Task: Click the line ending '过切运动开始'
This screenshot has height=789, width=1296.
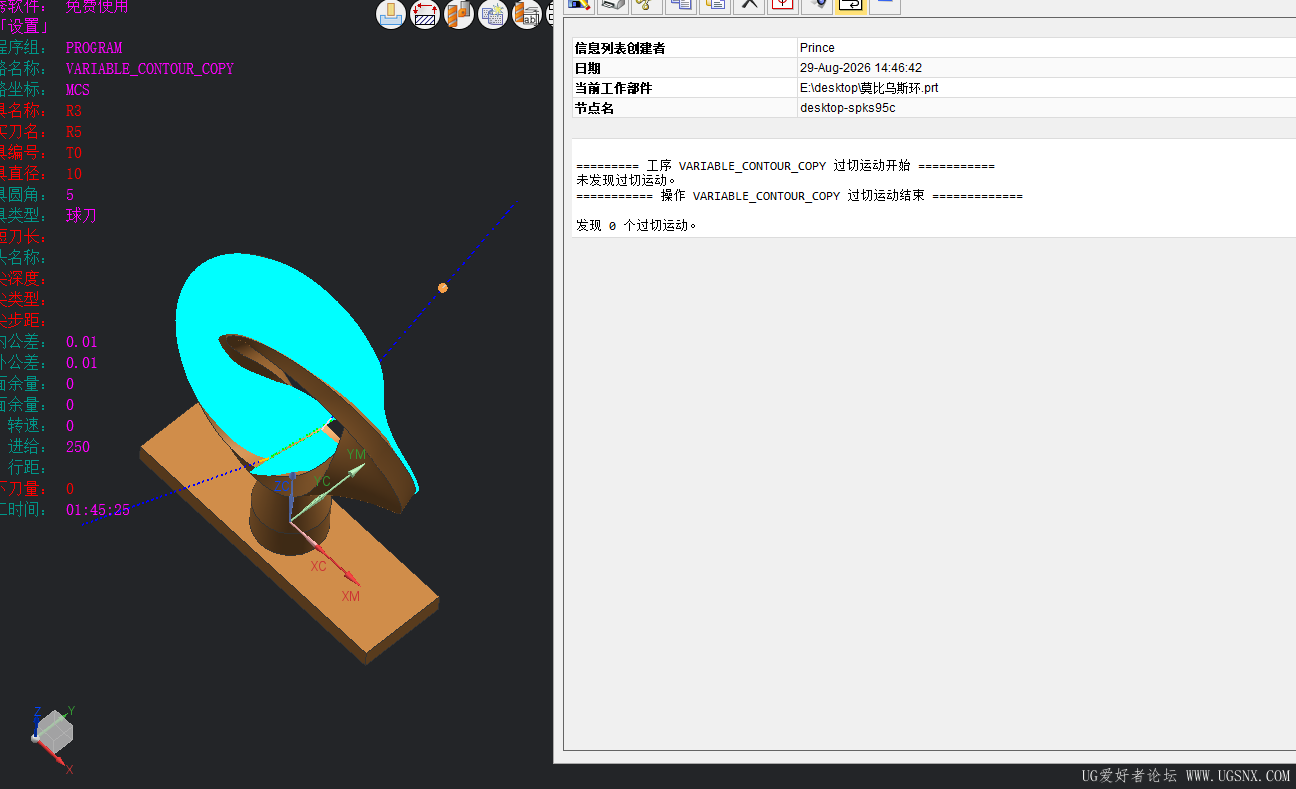Action: pyautogui.click(x=786, y=166)
